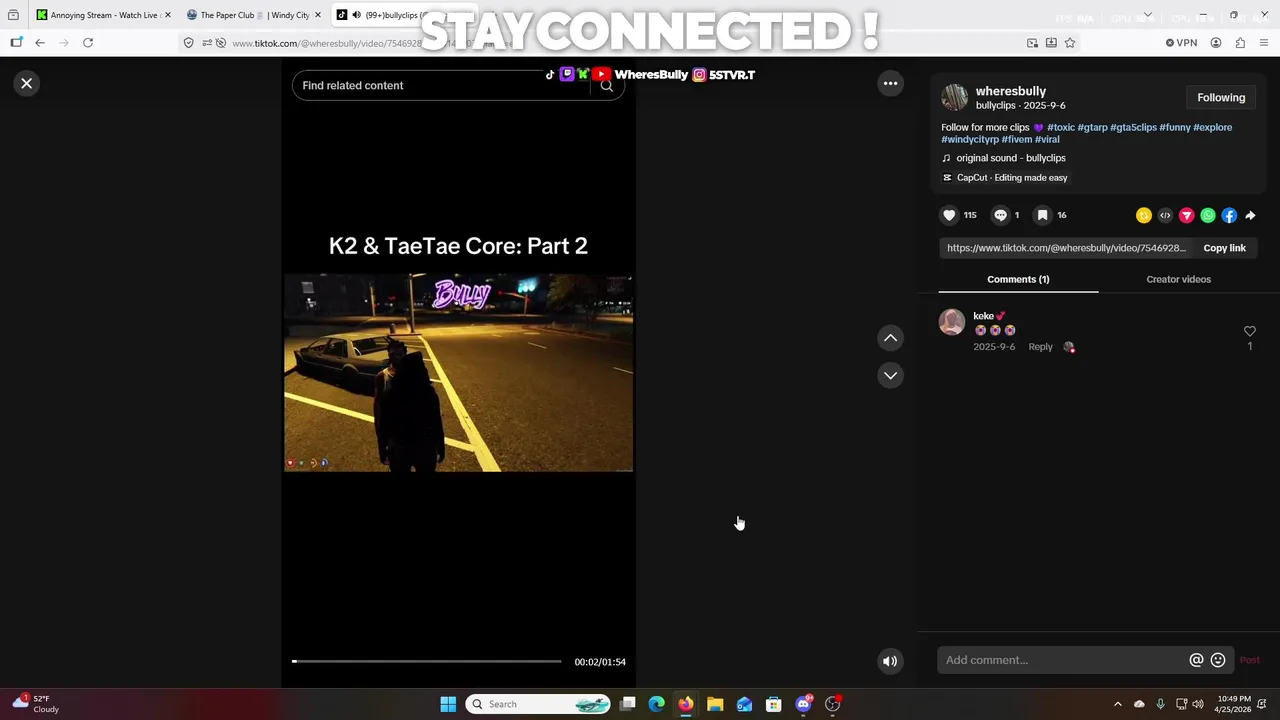Expand more share options arrow

[x=1250, y=215]
